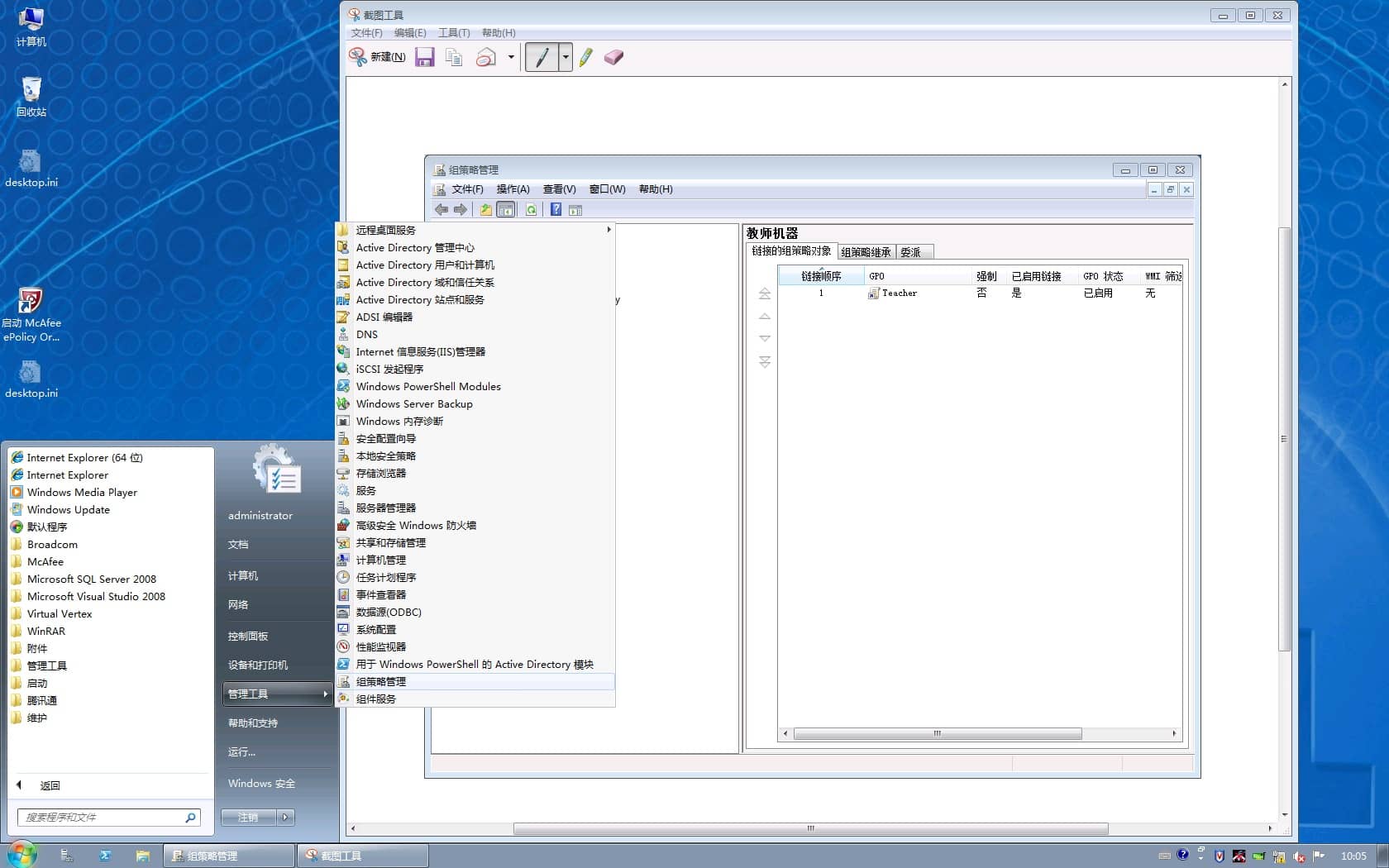Move link up one with single up arrow
The height and width of the screenshot is (868, 1389).
point(765,317)
